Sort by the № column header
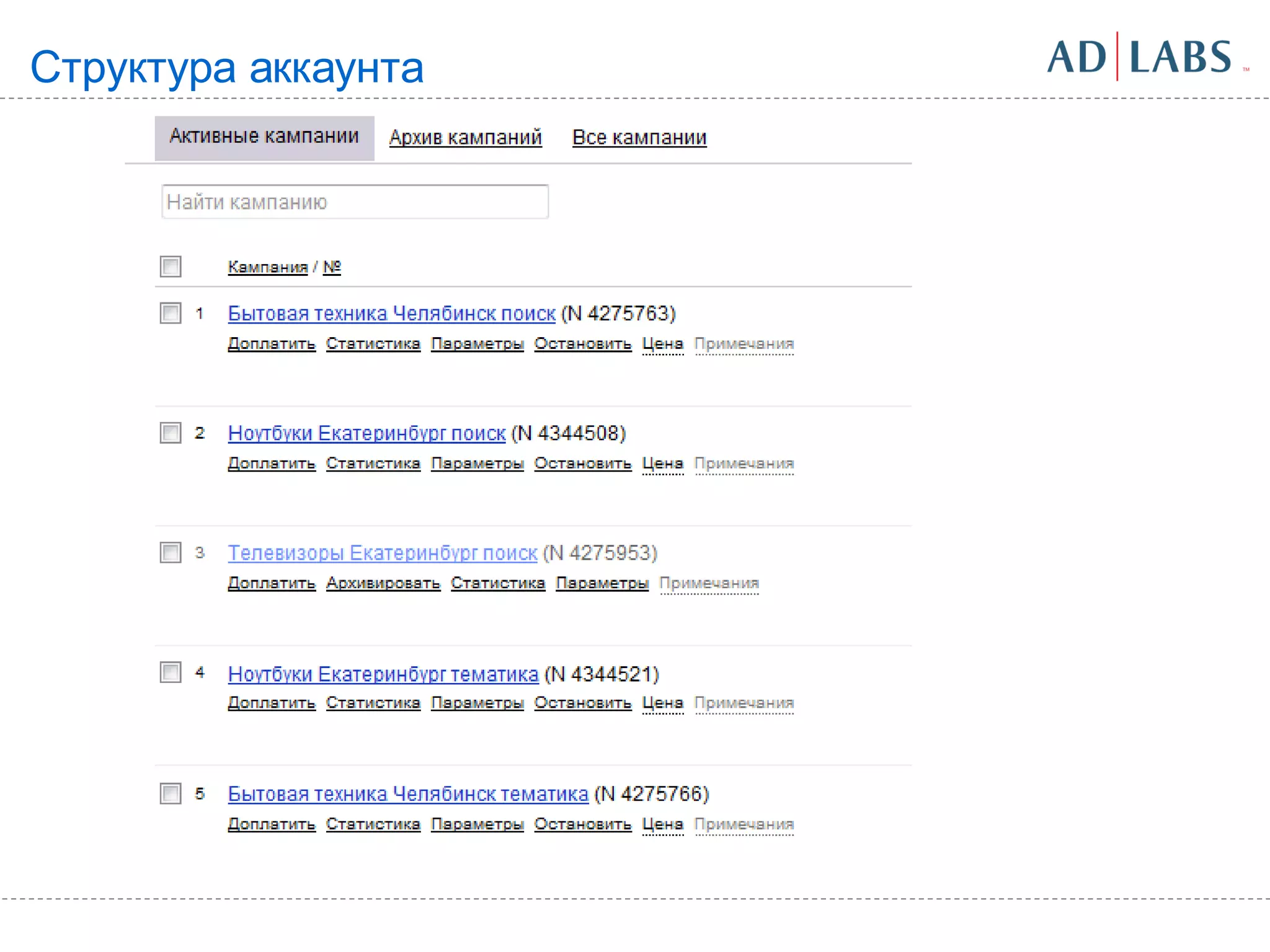This screenshot has width=1270, height=952. click(x=332, y=267)
